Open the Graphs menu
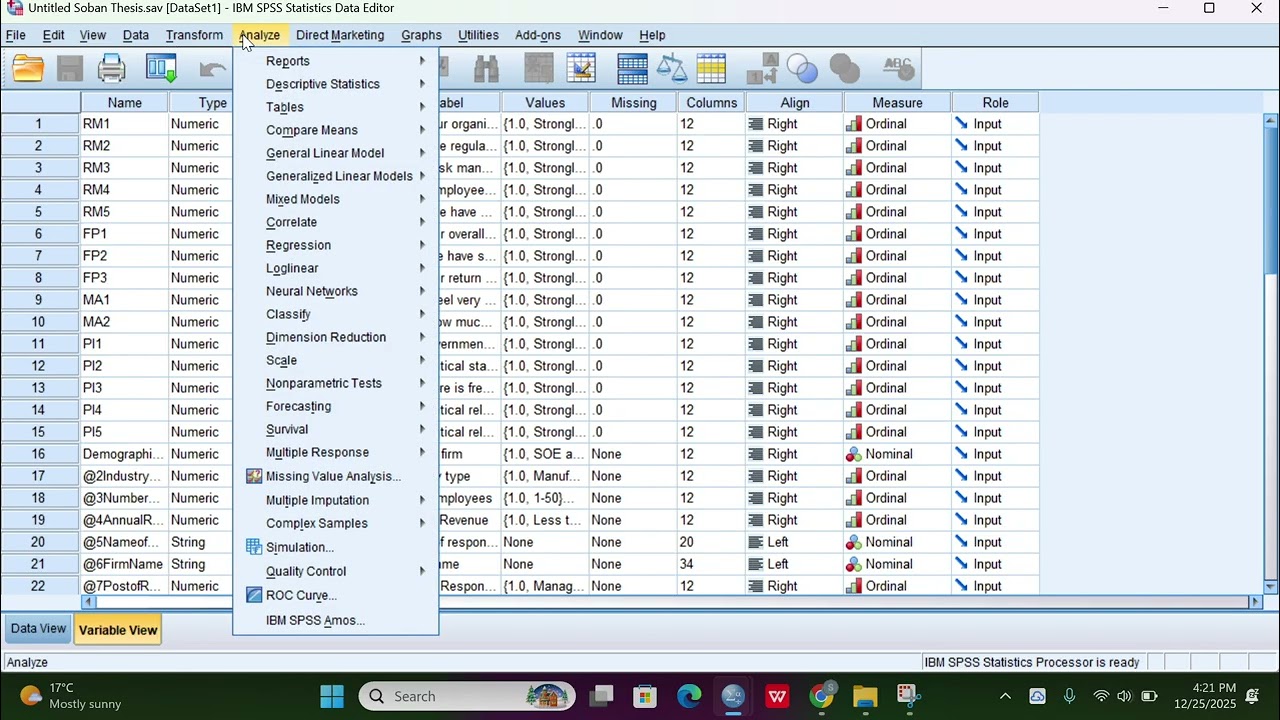This screenshot has width=1280, height=720. click(421, 35)
